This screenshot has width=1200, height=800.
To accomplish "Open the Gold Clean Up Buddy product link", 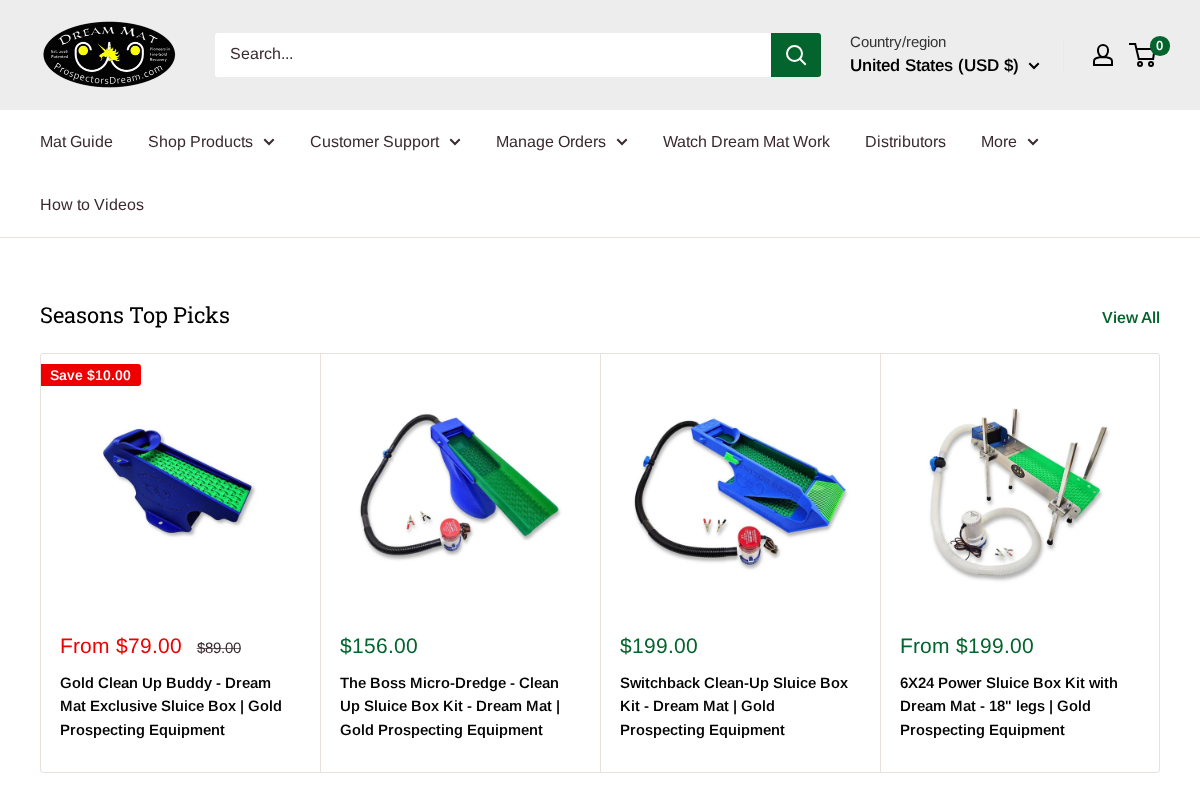I will [170, 705].
